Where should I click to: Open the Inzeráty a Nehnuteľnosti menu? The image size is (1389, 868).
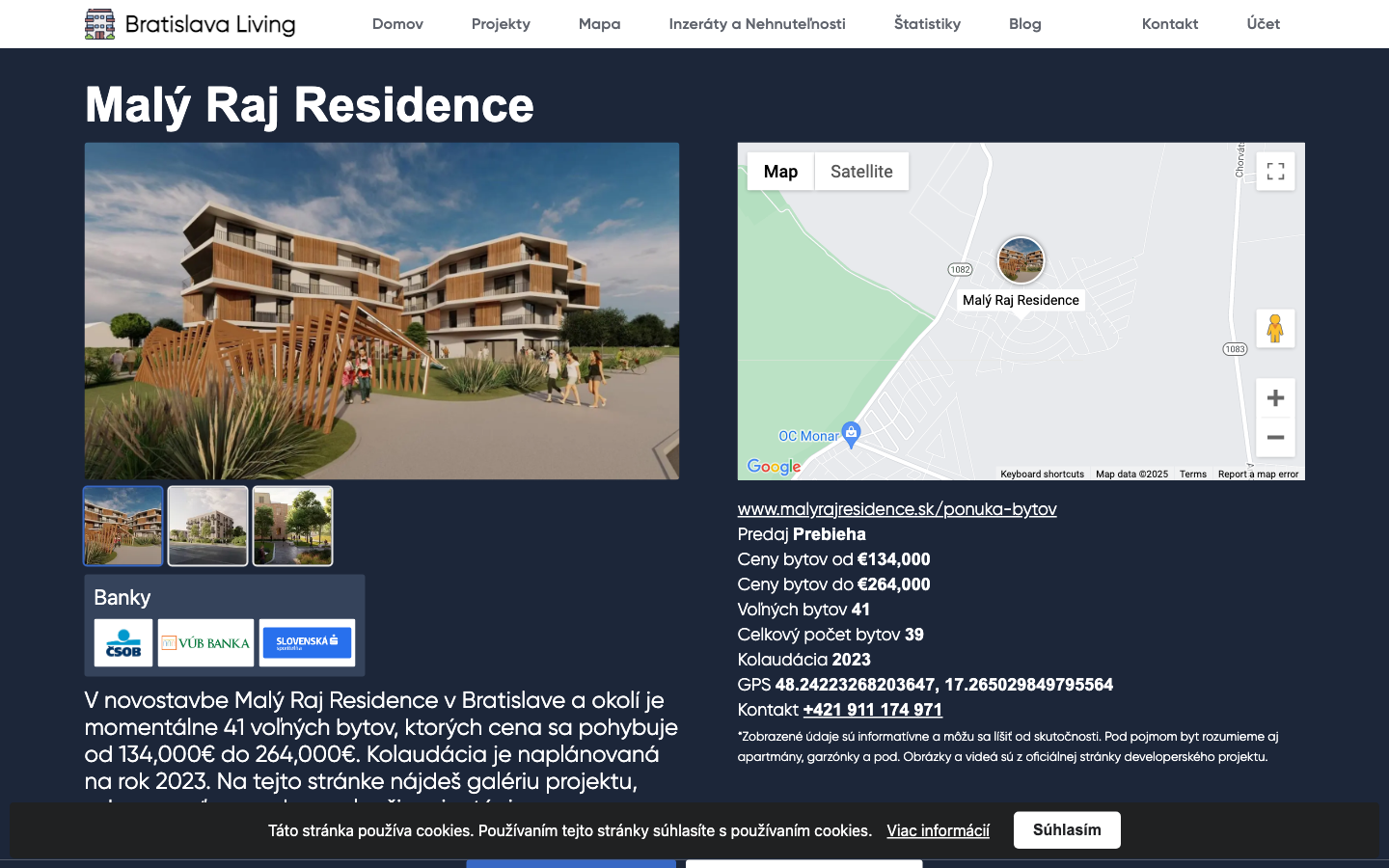pyautogui.click(x=757, y=24)
